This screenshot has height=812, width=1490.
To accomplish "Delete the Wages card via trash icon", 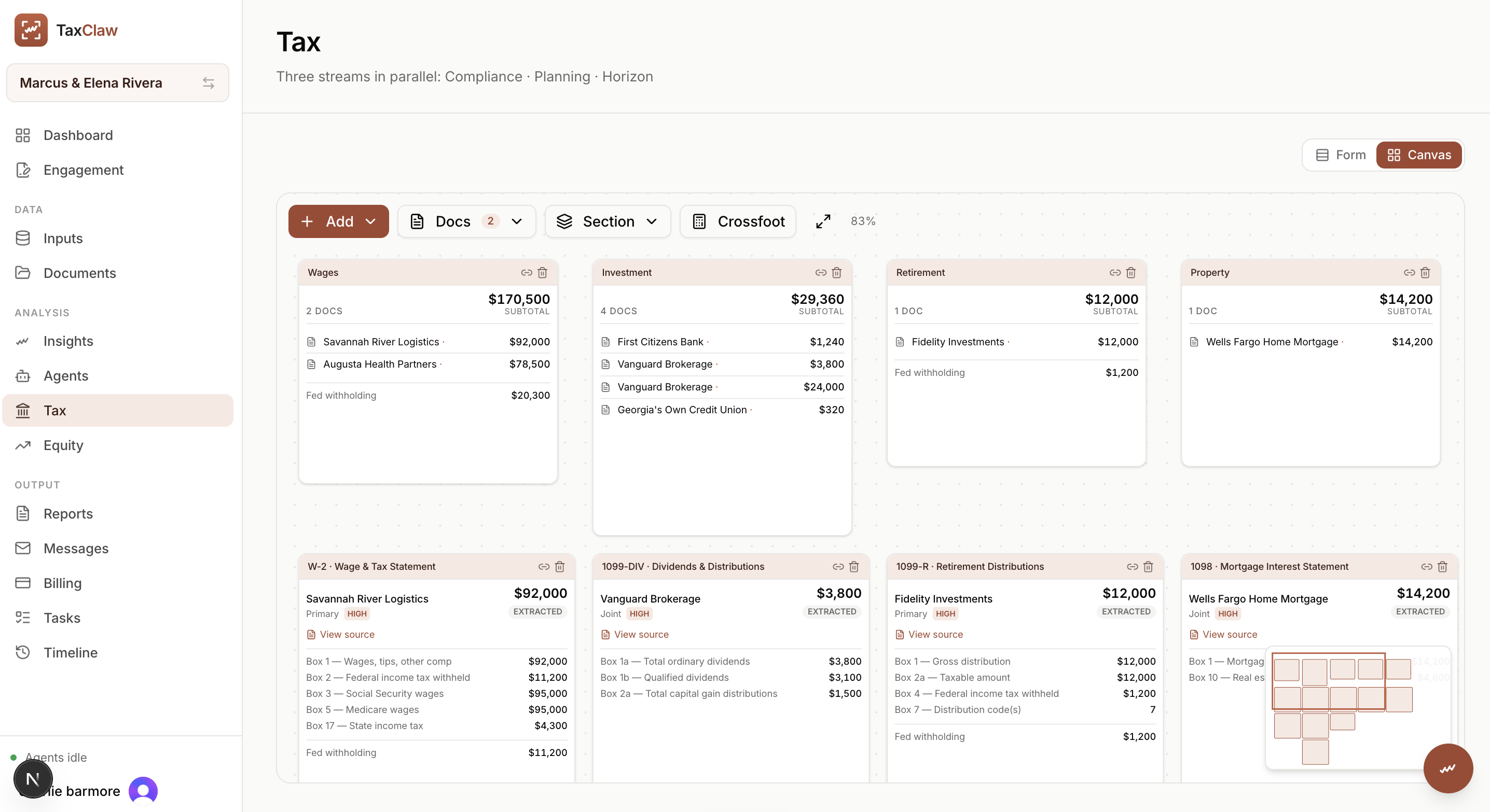I will [542, 272].
